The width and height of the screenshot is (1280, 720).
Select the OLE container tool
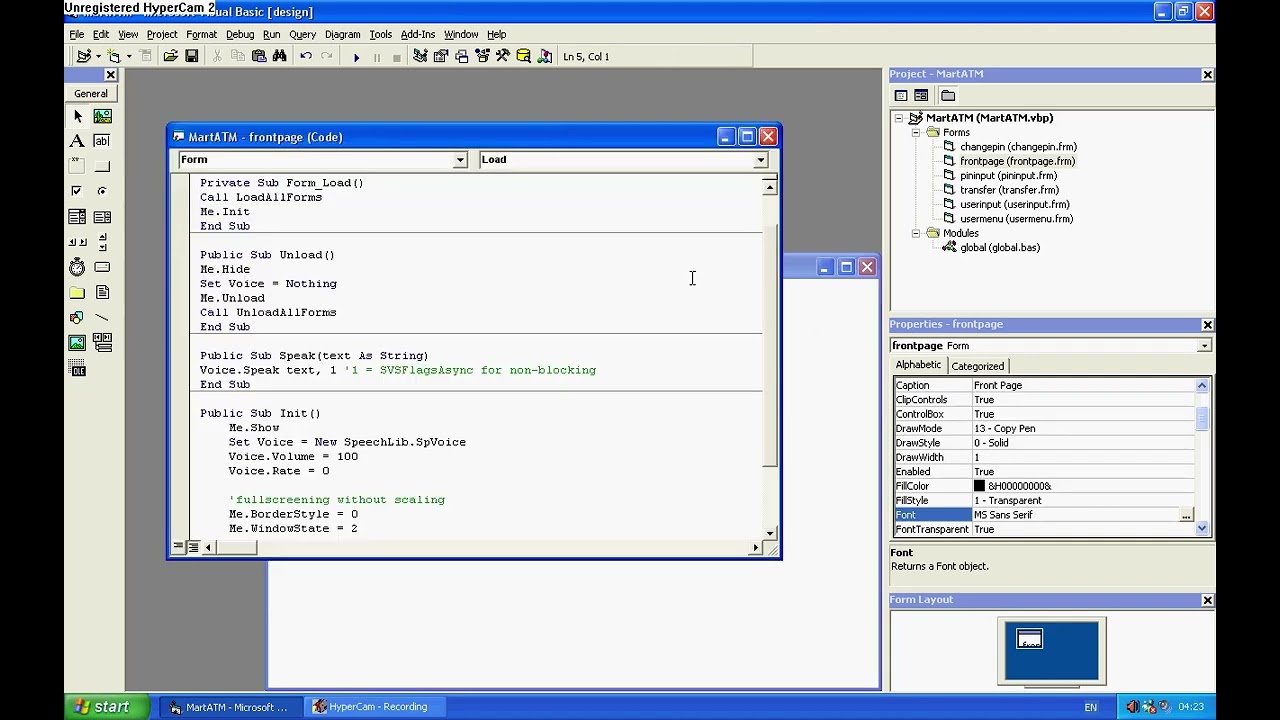coord(77,370)
